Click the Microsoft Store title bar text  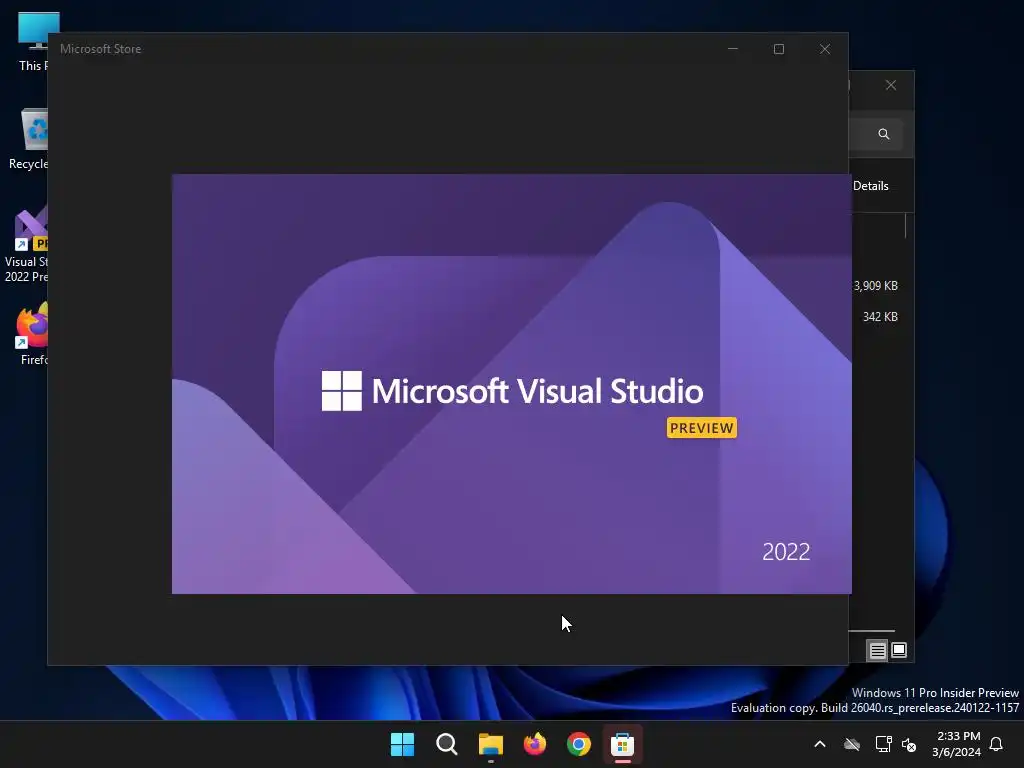(101, 49)
